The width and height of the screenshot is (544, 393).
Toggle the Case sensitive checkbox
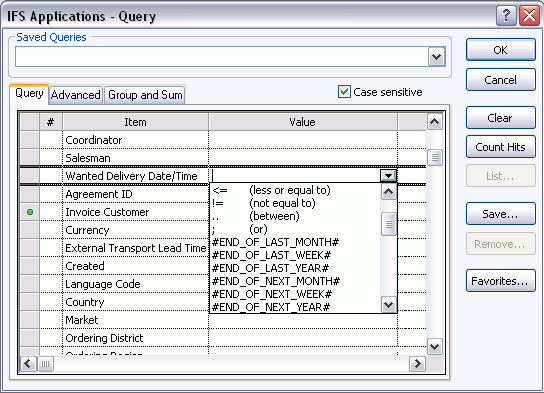tap(344, 92)
